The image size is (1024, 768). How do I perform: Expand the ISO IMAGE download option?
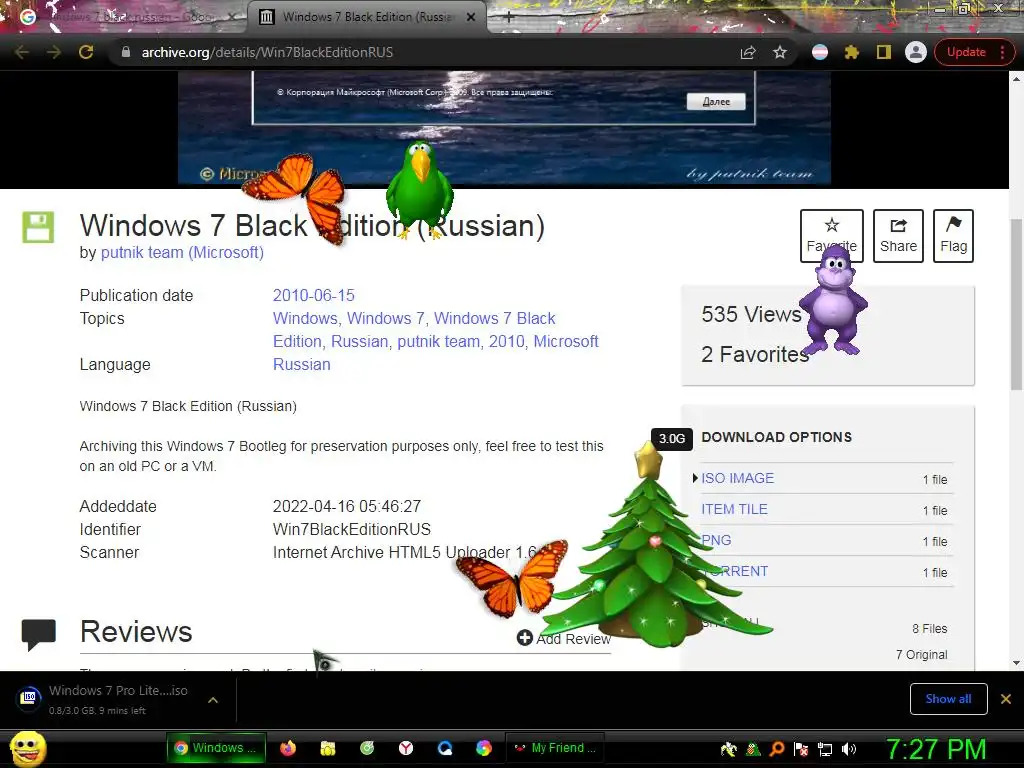click(x=737, y=478)
